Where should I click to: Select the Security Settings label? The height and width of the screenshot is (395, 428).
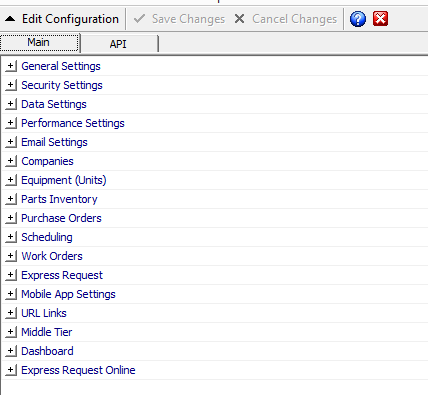[62, 85]
